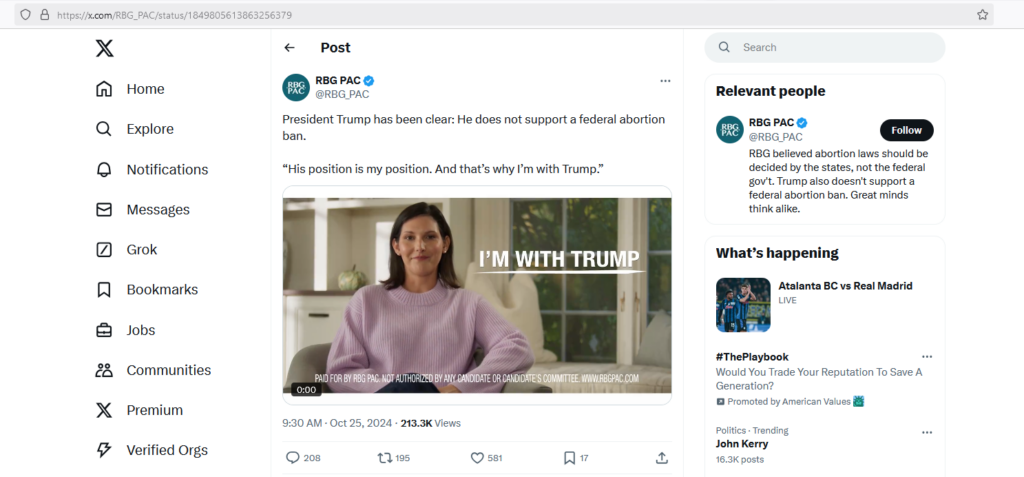The width and height of the screenshot is (1024, 477).
Task: Click the back arrow beside Post
Action: point(289,48)
